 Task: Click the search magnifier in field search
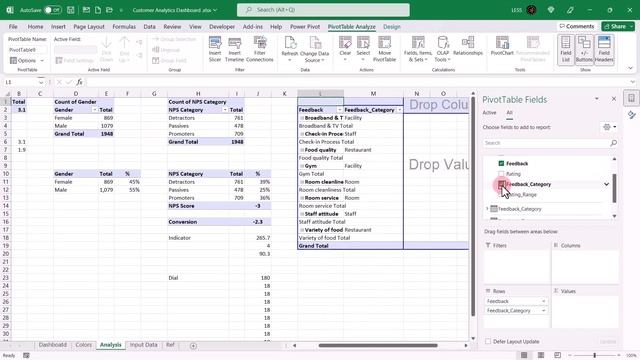click(x=613, y=143)
